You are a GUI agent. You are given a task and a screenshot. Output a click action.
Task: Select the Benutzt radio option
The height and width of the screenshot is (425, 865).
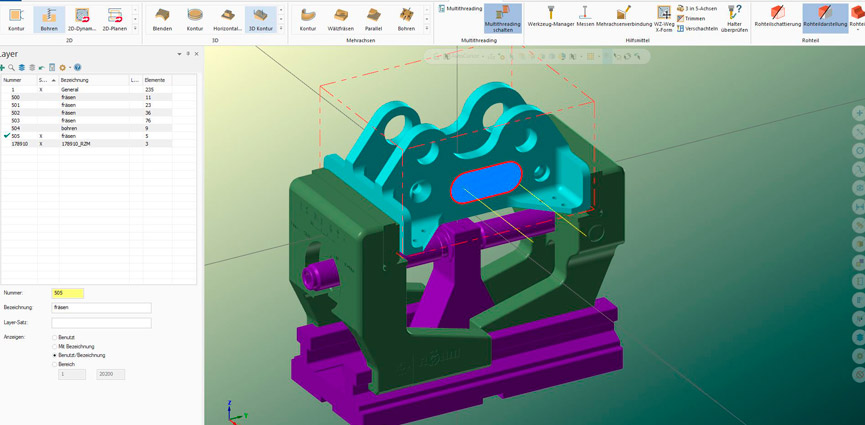pyautogui.click(x=55, y=338)
